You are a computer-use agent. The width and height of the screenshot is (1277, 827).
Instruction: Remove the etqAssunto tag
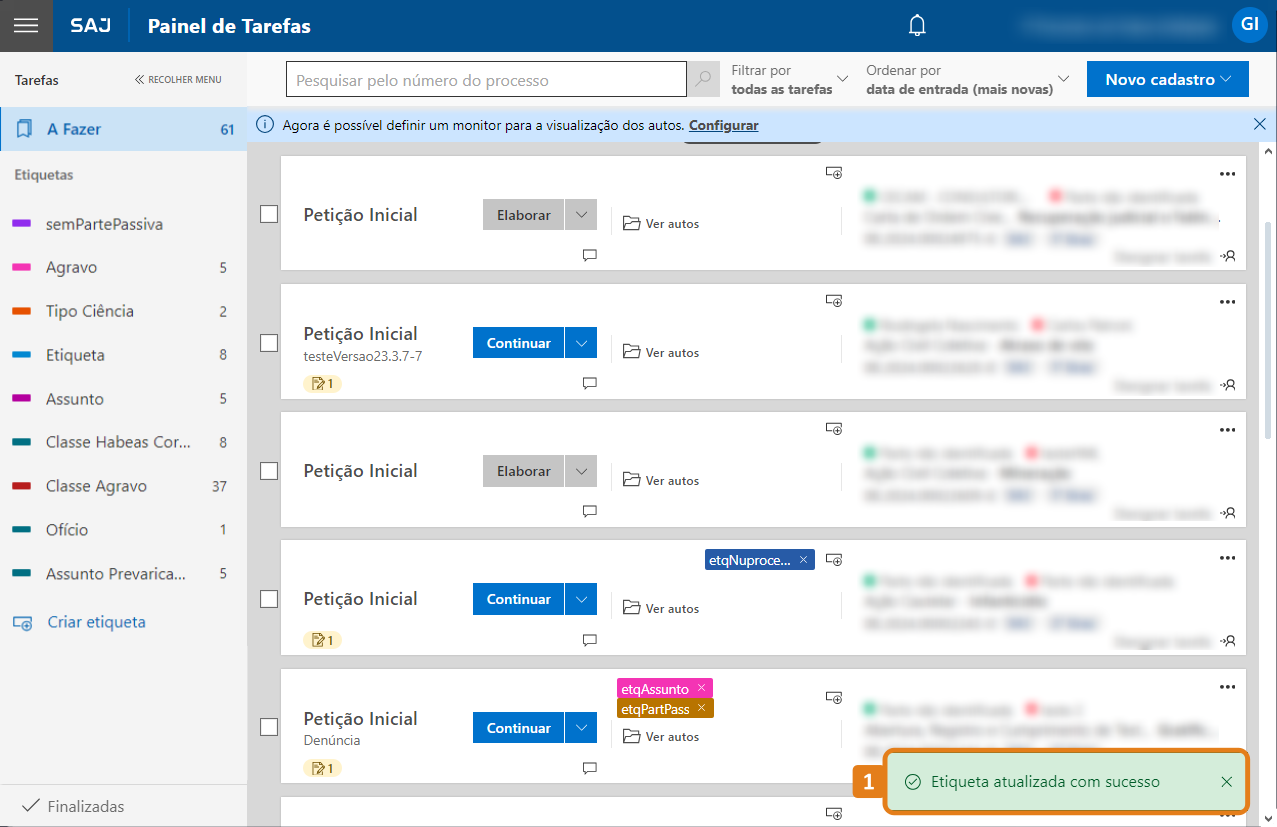tap(702, 688)
